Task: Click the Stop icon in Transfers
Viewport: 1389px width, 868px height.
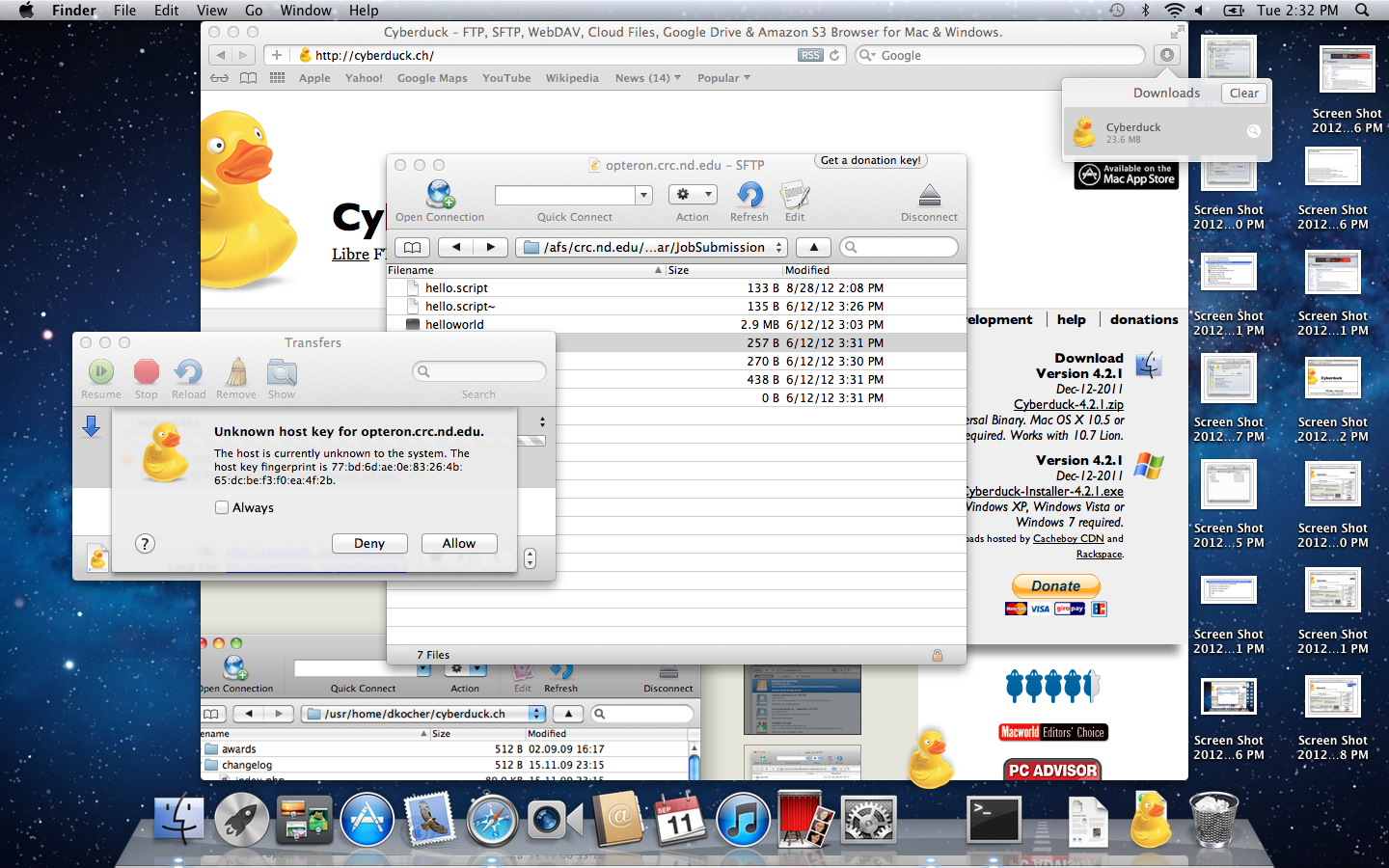Action: pyautogui.click(x=147, y=372)
